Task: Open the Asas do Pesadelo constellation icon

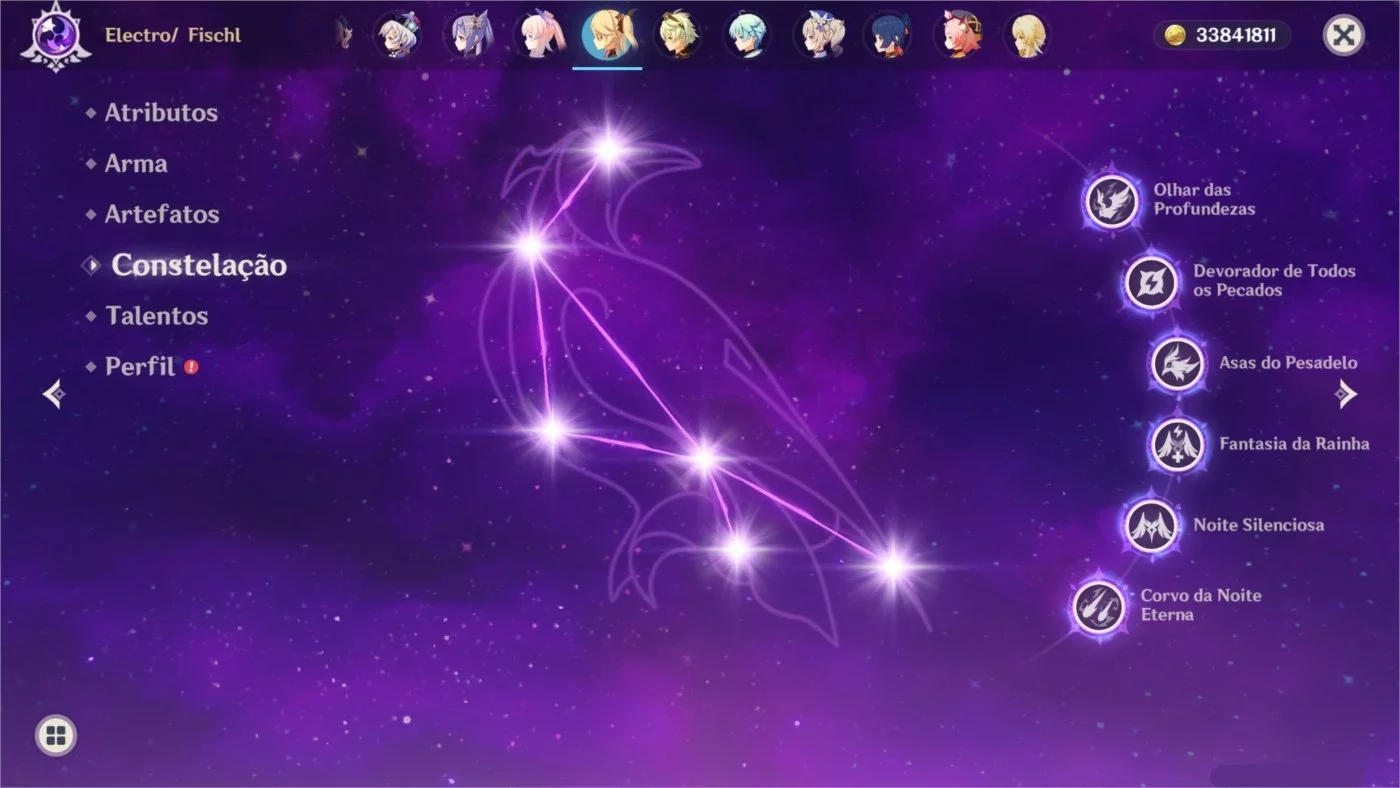Action: point(1177,363)
